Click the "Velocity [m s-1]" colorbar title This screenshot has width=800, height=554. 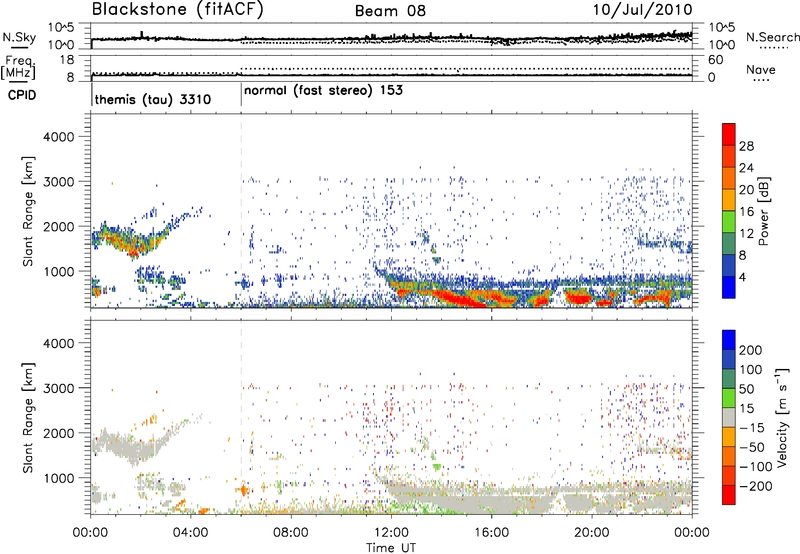point(782,416)
